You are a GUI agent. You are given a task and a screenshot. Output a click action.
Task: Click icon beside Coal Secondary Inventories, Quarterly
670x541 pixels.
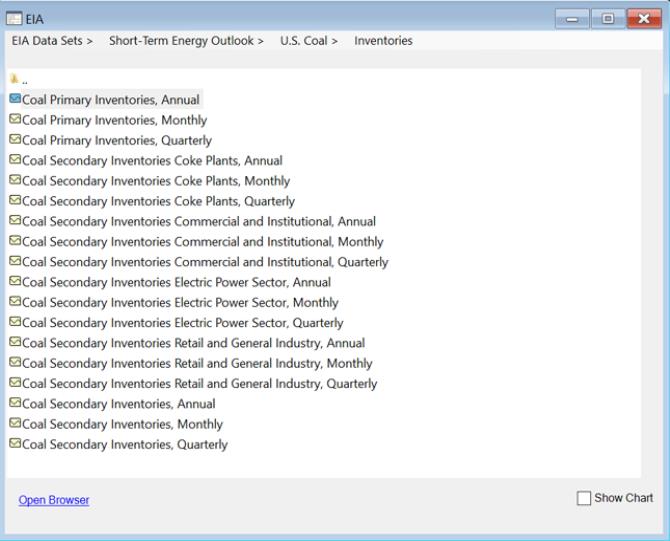point(15,443)
